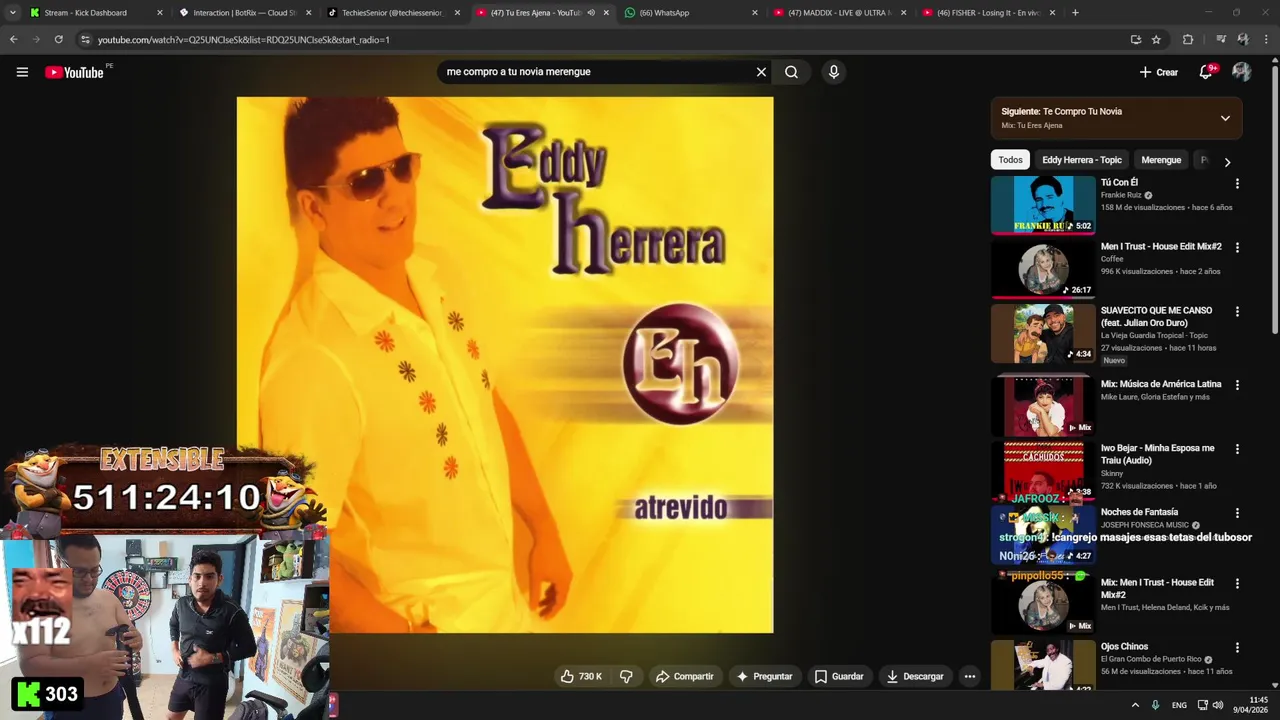1280x720 pixels.
Task: Dislike the video
Action: [626, 676]
